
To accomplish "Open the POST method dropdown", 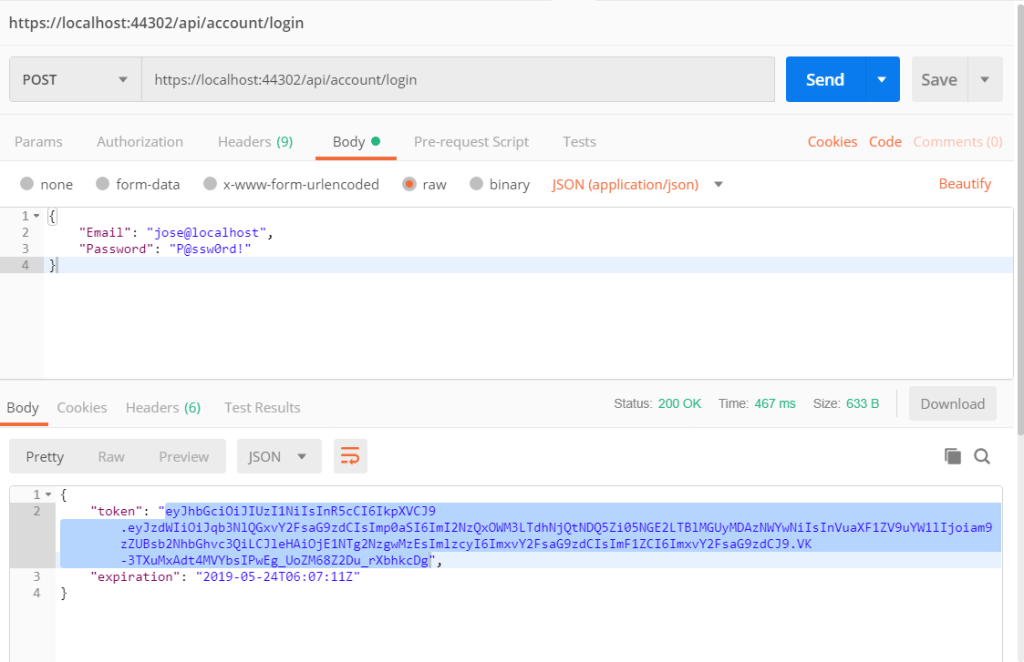I will pyautogui.click(x=122, y=79).
